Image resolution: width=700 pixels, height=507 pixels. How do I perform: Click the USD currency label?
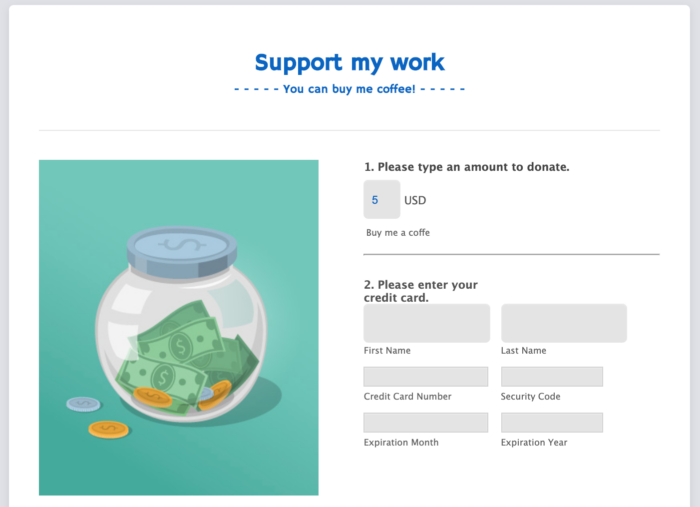[415, 200]
